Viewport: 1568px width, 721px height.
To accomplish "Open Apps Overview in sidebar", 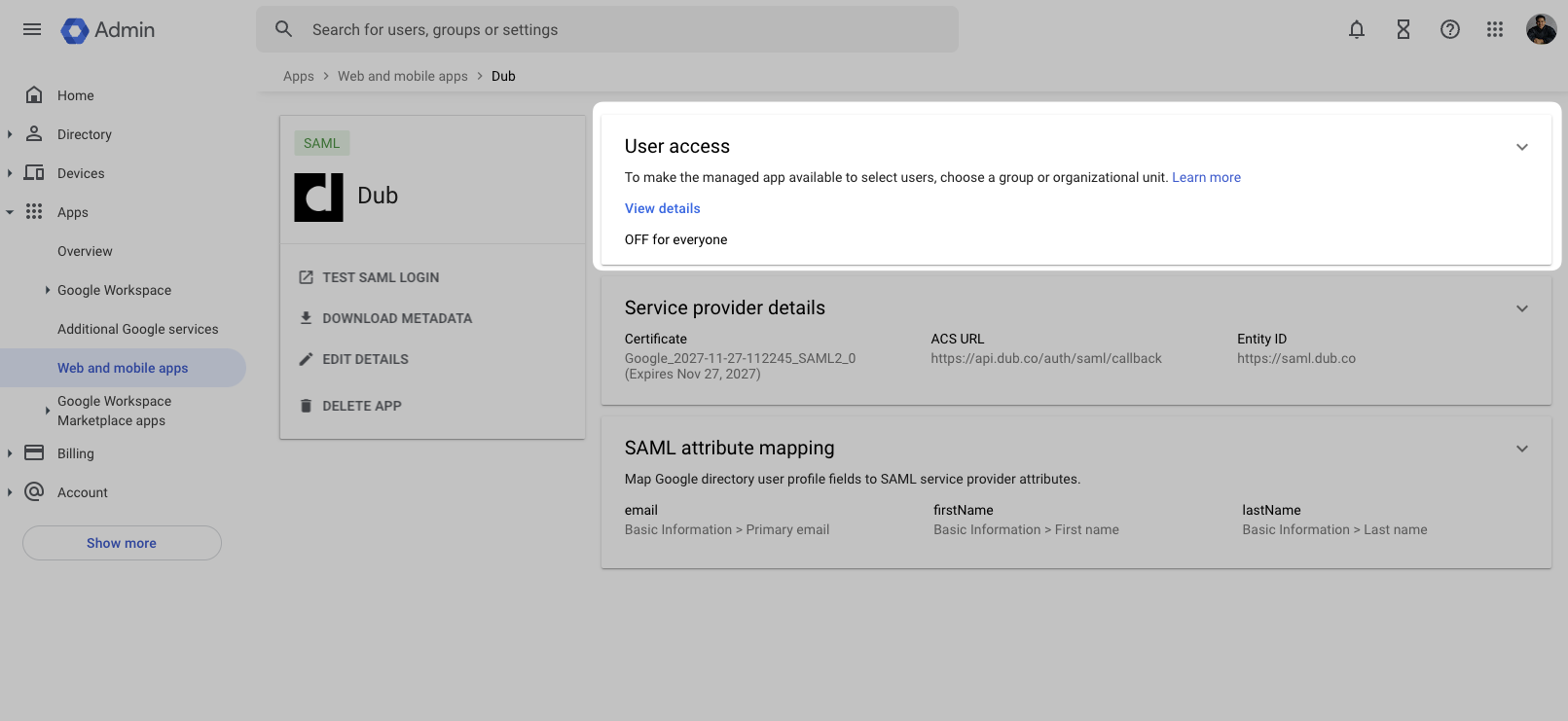I will coord(85,251).
